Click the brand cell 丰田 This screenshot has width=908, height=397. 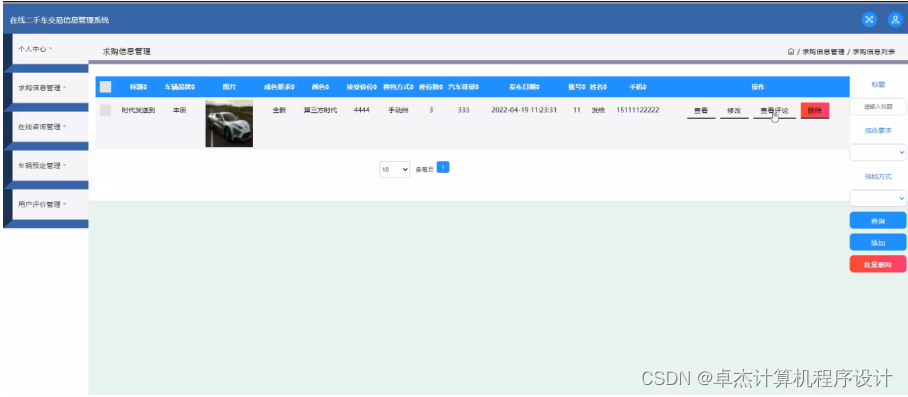pos(180,110)
